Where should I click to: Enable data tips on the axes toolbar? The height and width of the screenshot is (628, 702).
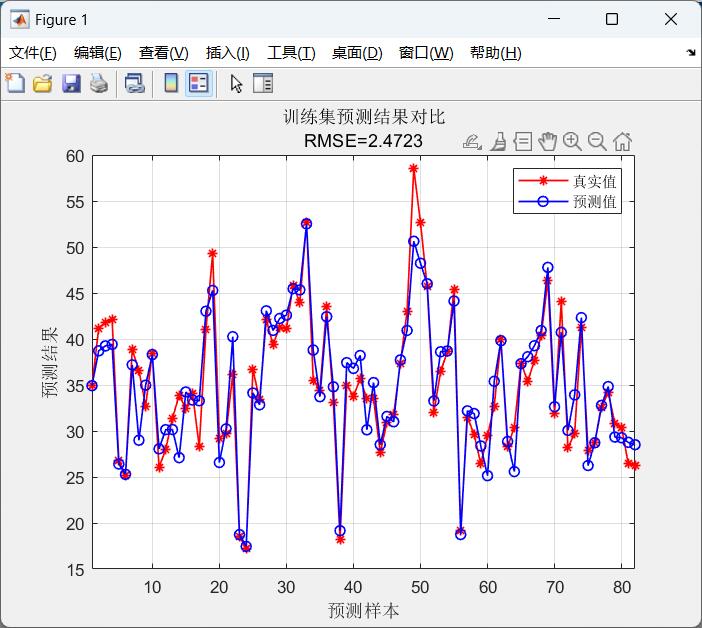(x=522, y=142)
